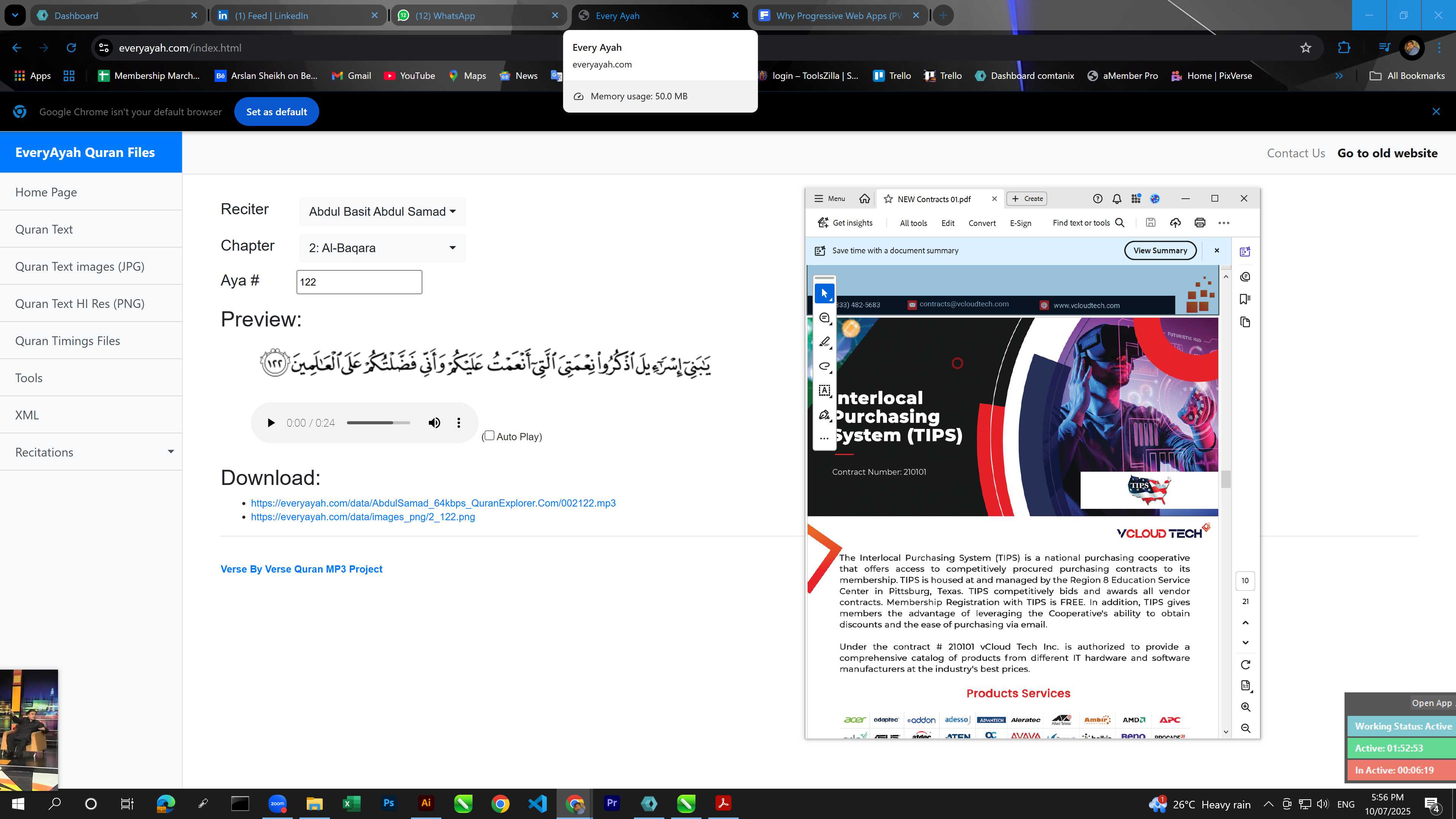Open Chrome tab search dropdown arrow

tap(15, 15)
